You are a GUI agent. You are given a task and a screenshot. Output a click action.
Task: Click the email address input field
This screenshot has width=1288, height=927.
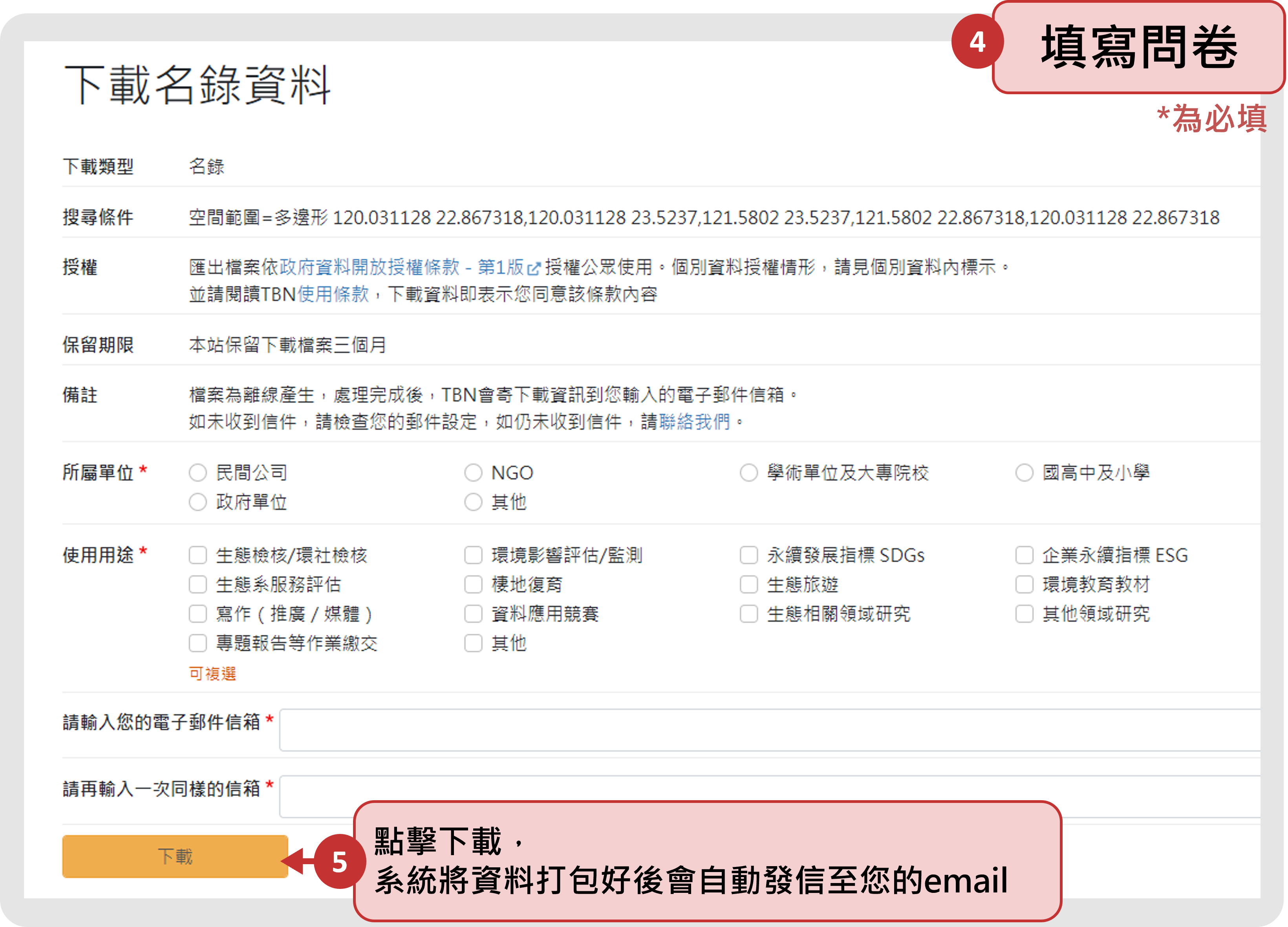[769, 730]
